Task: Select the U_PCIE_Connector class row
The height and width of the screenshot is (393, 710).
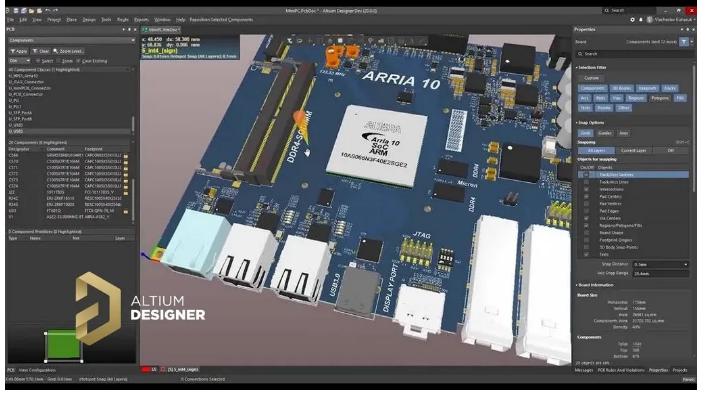Action: [26, 94]
